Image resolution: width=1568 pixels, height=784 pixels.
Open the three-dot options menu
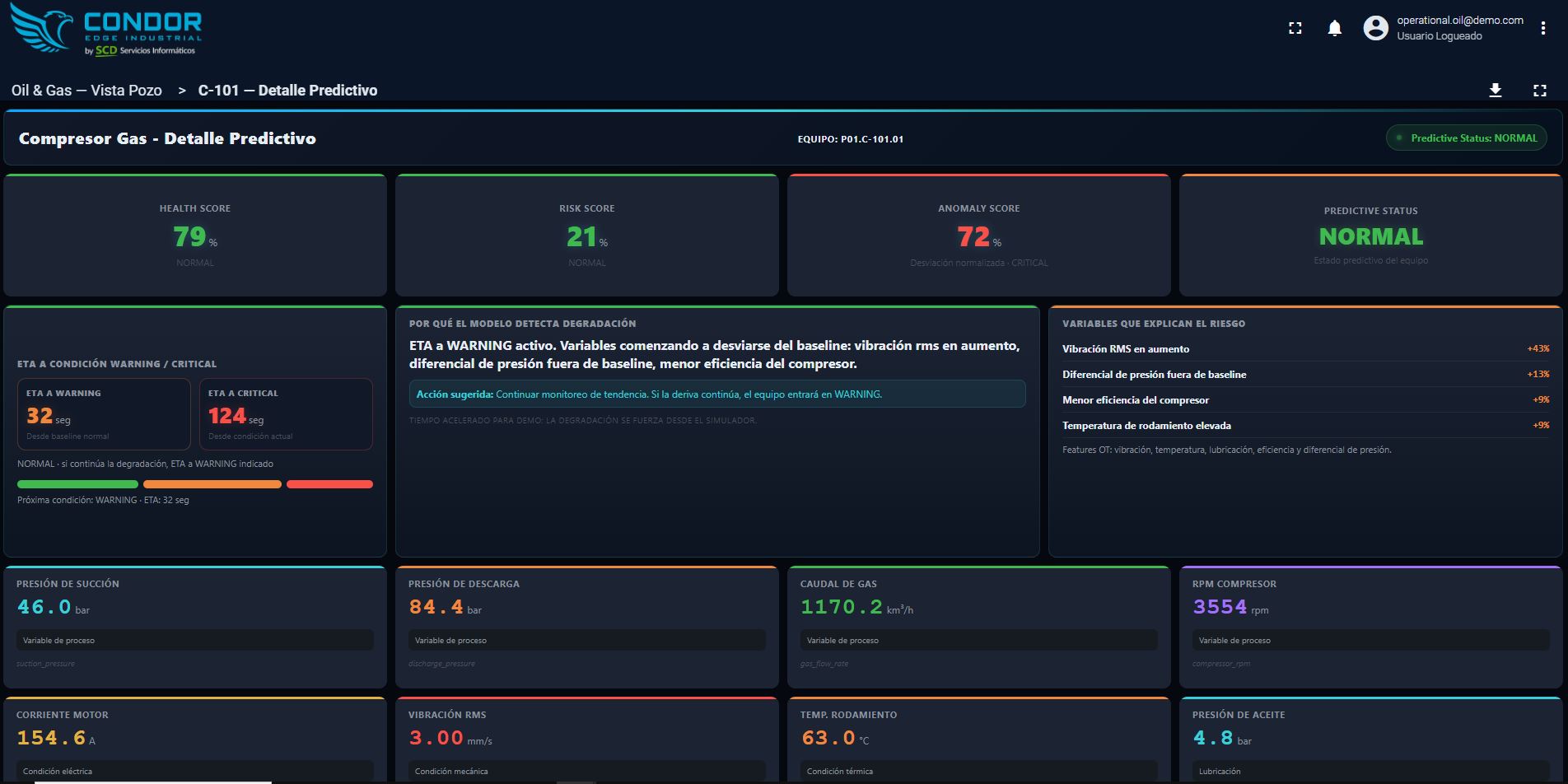click(x=1542, y=28)
